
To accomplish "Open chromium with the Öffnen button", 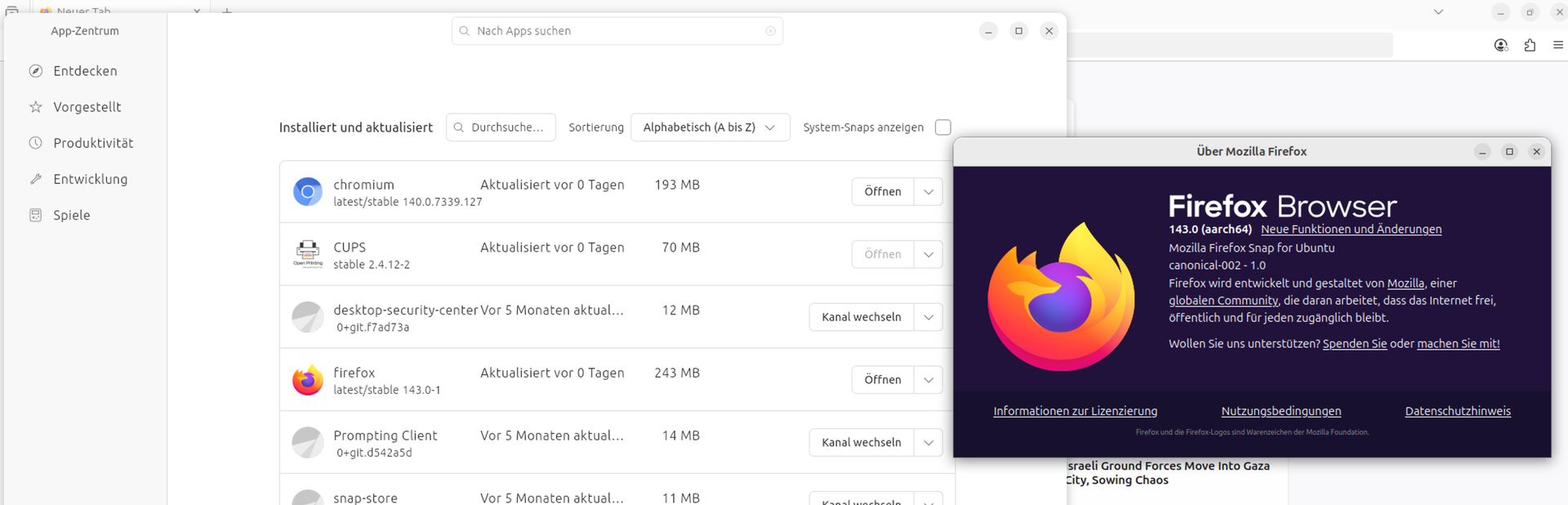I will pyautogui.click(x=883, y=191).
